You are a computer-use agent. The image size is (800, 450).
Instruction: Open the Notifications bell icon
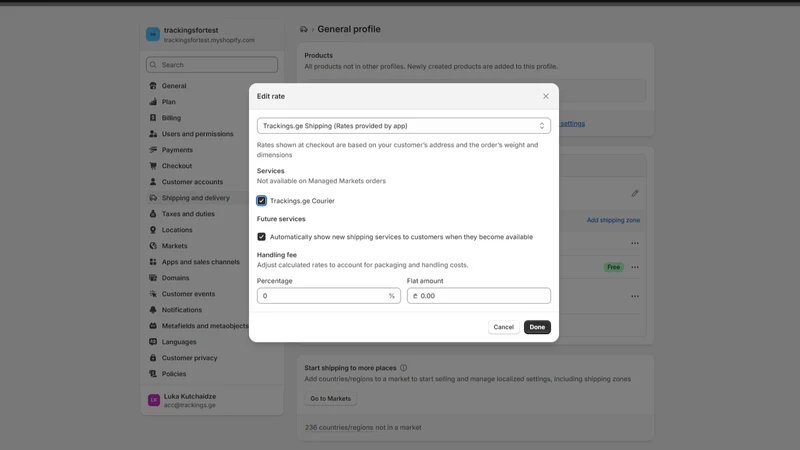(153, 310)
